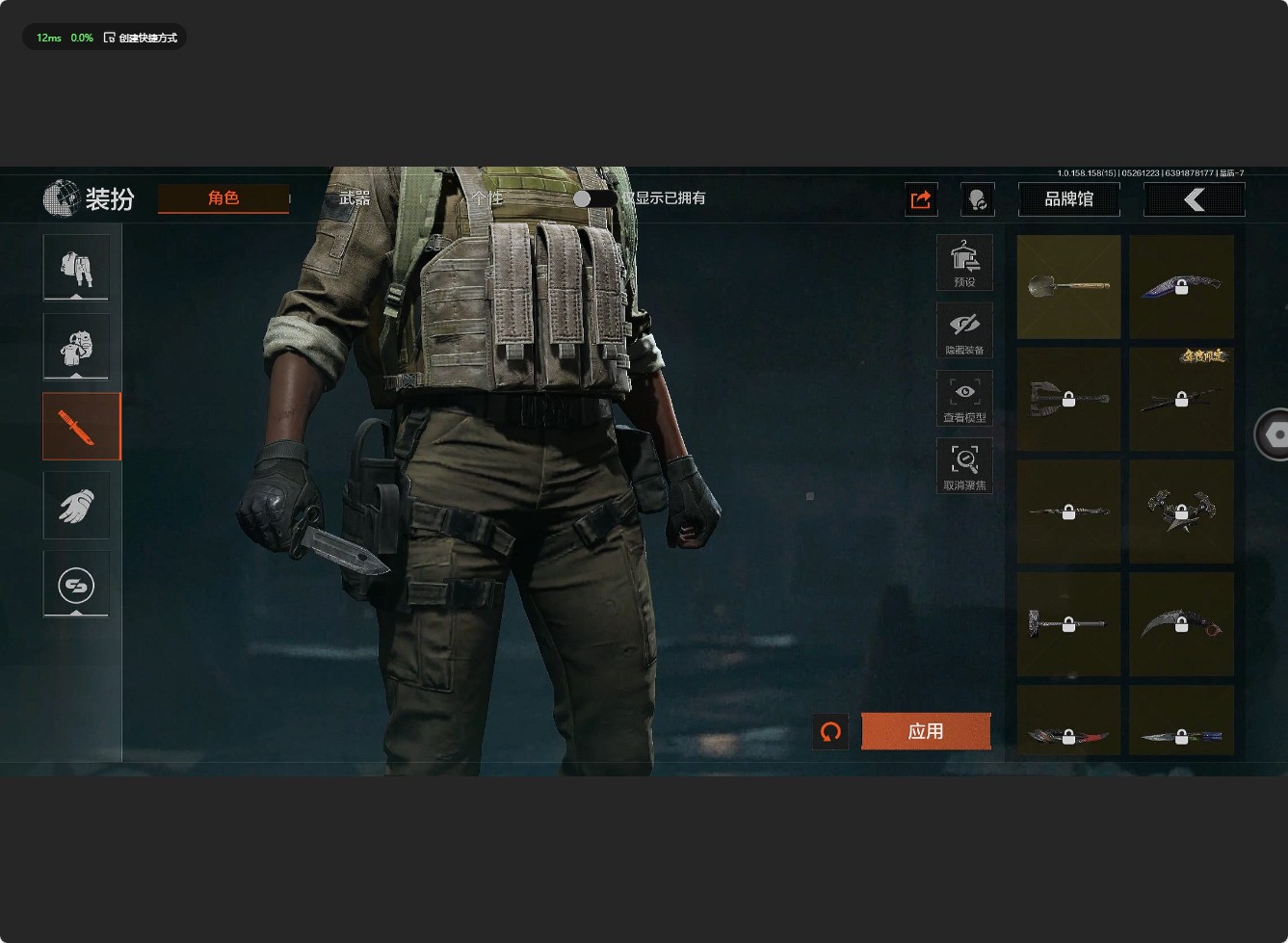The image size is (1288, 943).
Task: Select the locked karambit claw knife skin
Action: click(x=1182, y=624)
